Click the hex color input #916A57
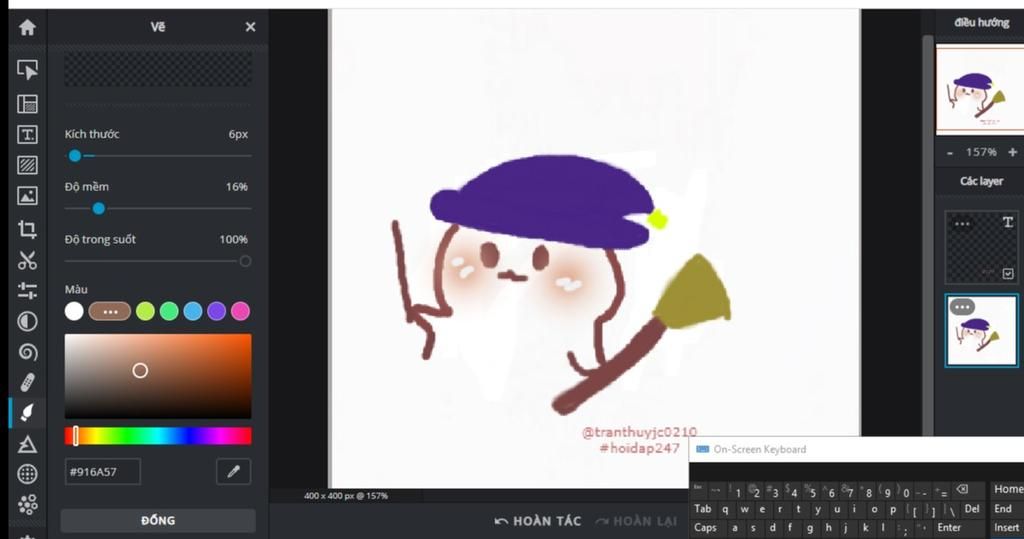 pyautogui.click(x=103, y=472)
